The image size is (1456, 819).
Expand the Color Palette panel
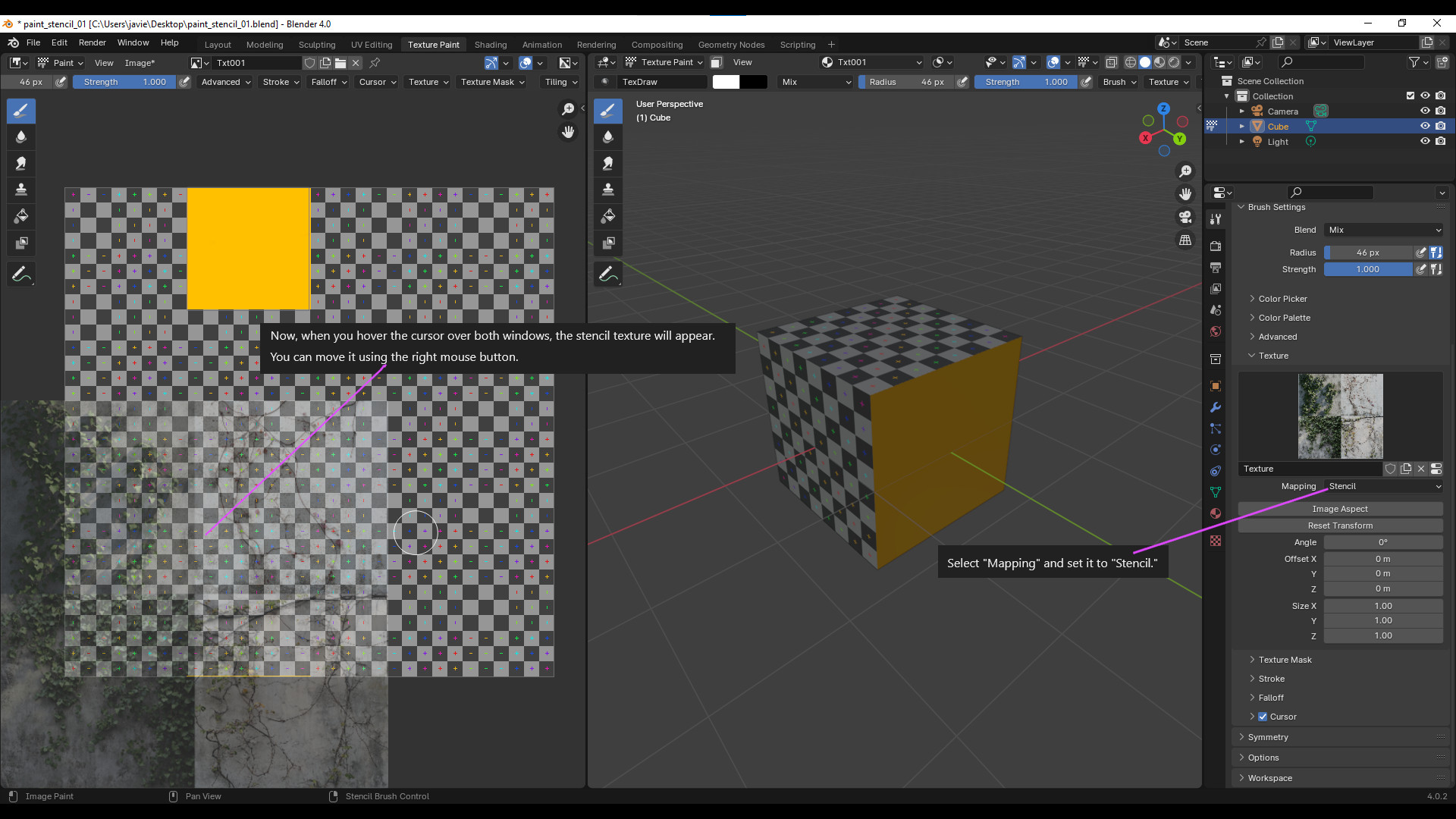1284,318
